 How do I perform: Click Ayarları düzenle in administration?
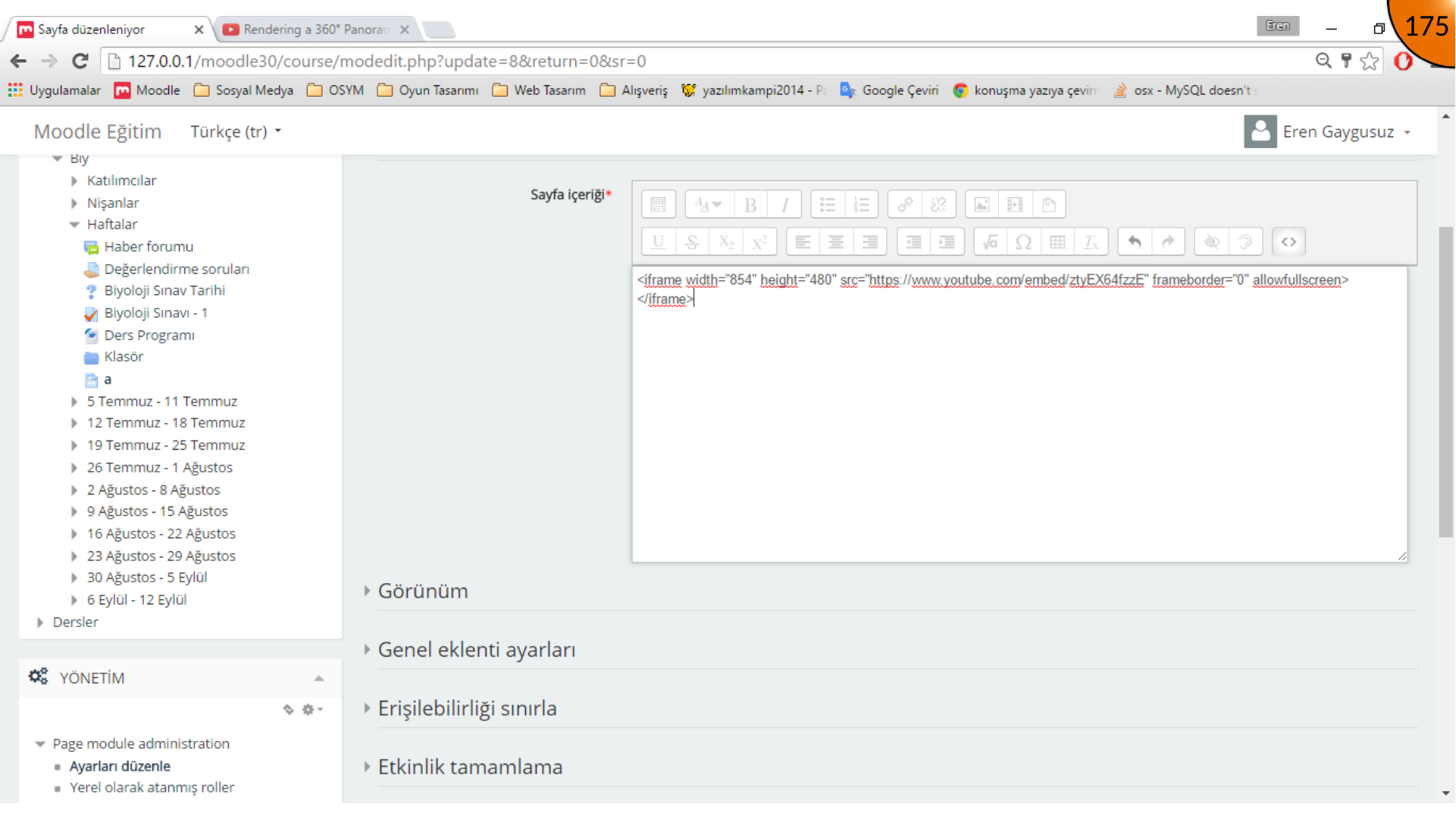(120, 766)
